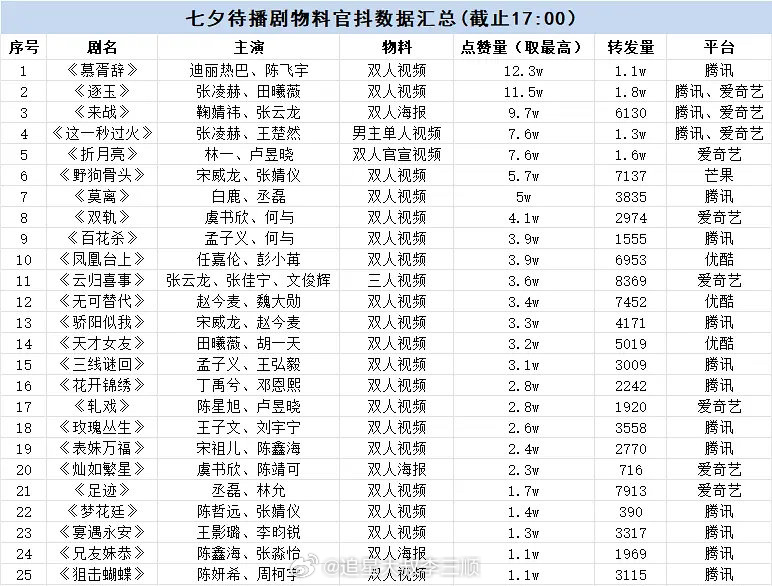The image size is (772, 586).
Task: Click the drama name 《这一秒过火》
Action: (x=102, y=133)
